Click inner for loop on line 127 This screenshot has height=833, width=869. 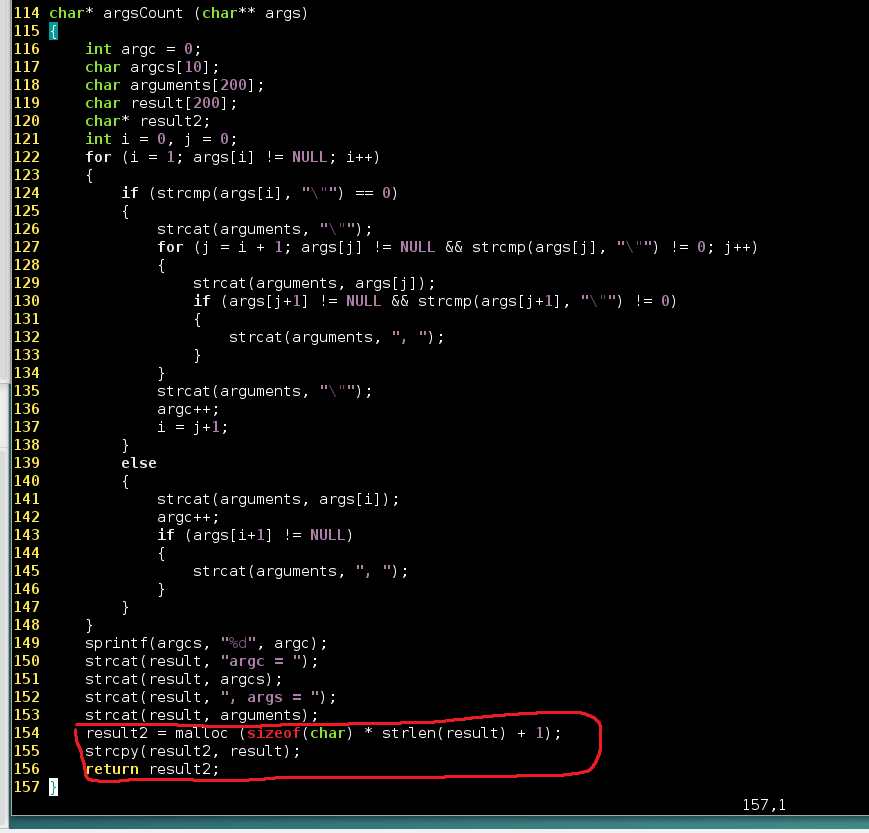click(x=457, y=247)
